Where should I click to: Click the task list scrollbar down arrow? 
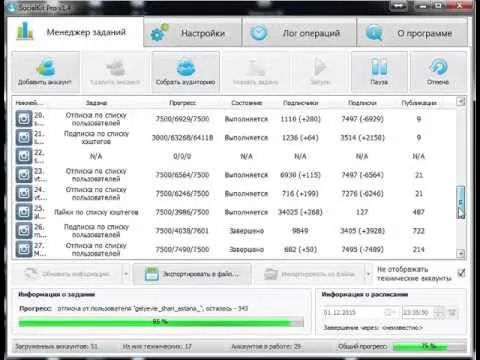[461, 254]
